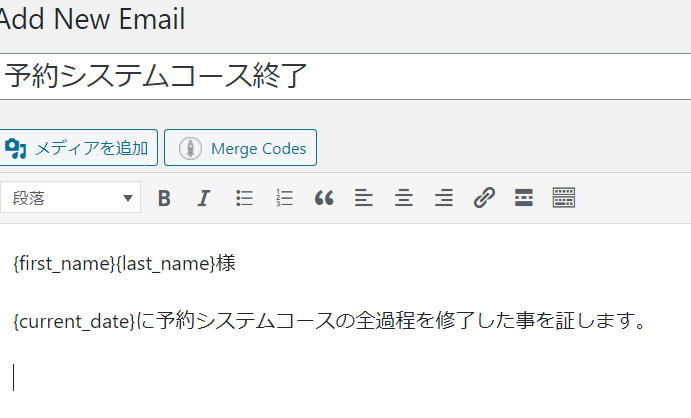This screenshot has height=418, width=691.
Task: Insert Read More tag
Action: tap(524, 198)
